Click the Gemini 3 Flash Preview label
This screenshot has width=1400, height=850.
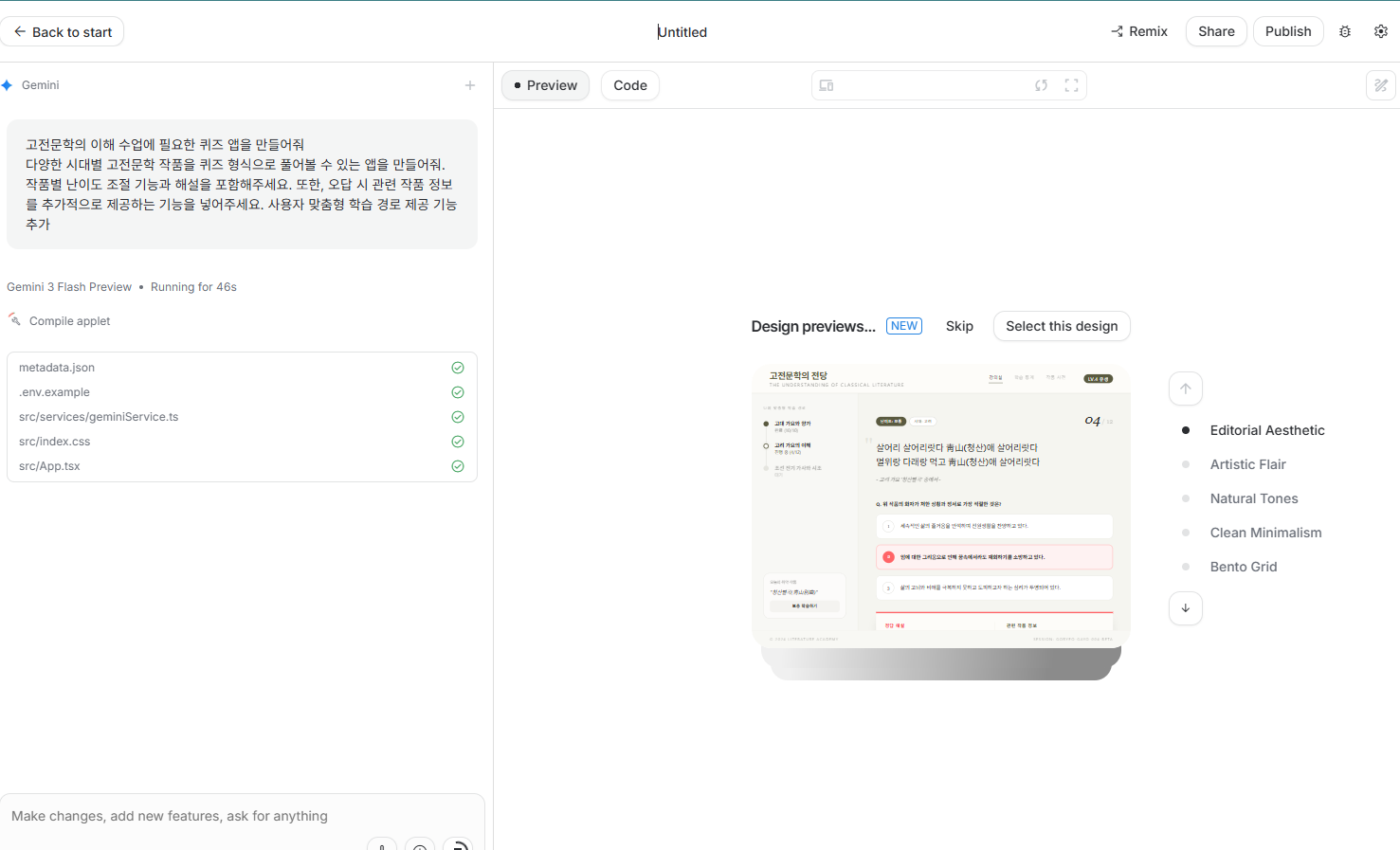[x=69, y=287]
